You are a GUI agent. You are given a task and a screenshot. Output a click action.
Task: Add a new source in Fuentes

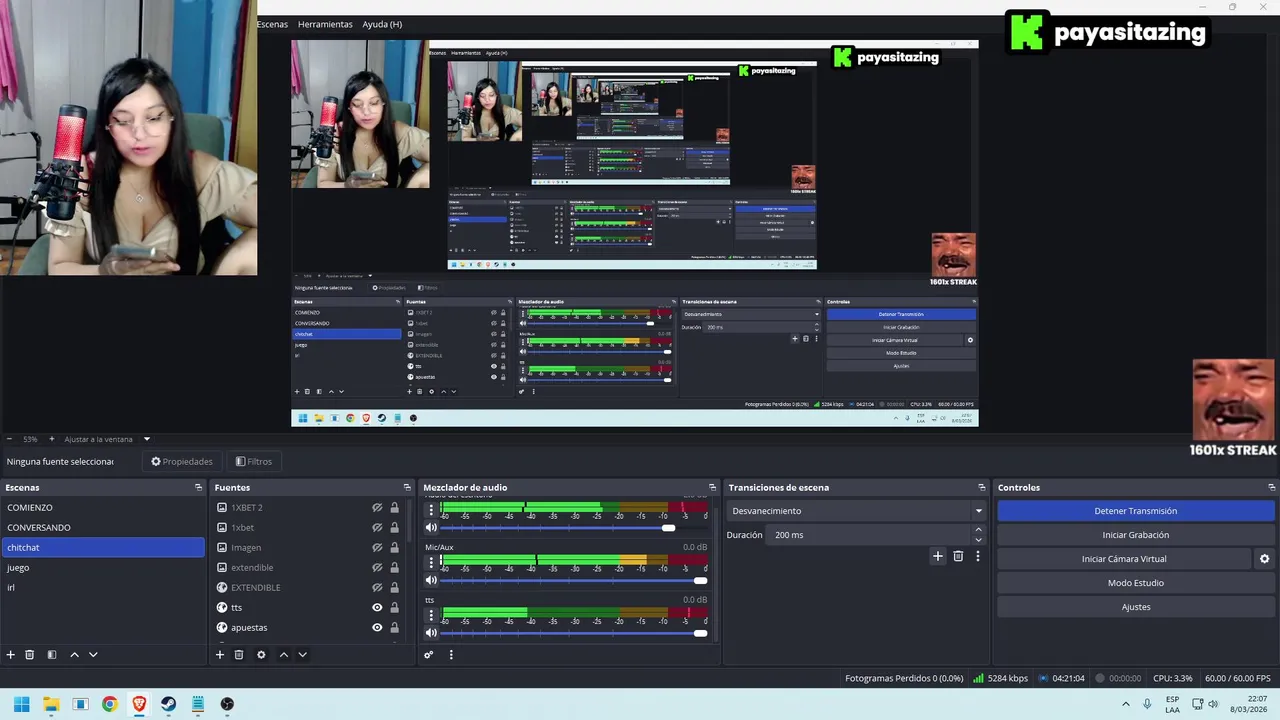(x=220, y=655)
